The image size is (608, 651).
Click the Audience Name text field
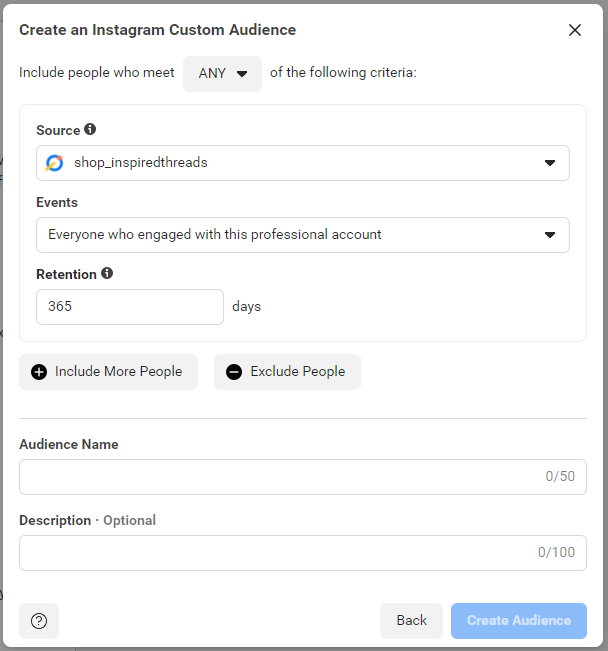(x=303, y=477)
